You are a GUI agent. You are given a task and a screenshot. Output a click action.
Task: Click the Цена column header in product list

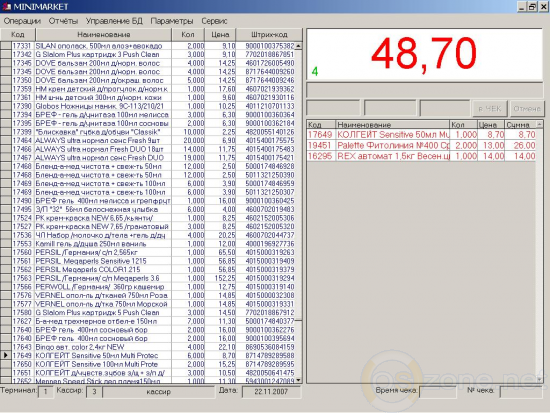(220, 34)
